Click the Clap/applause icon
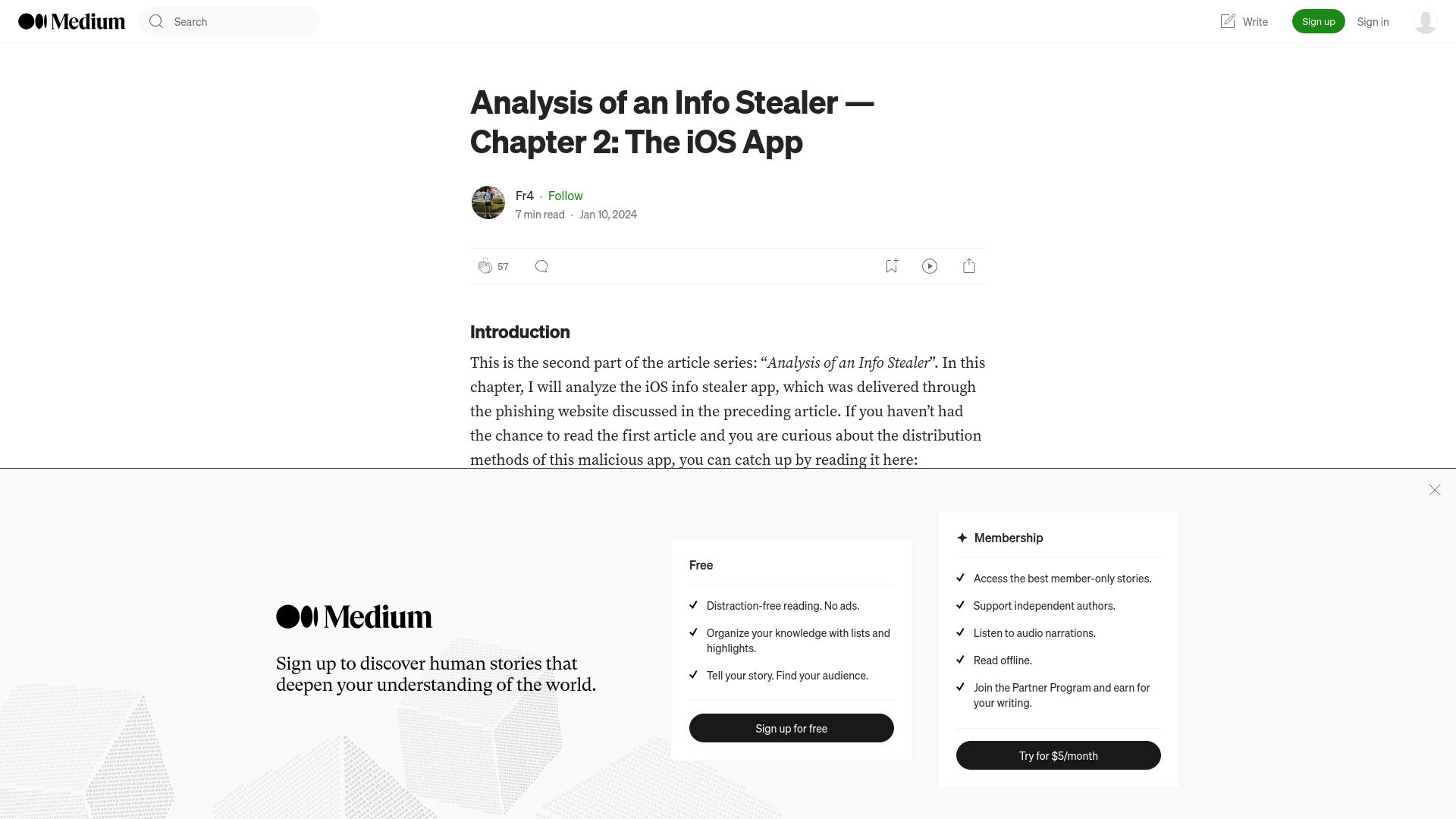 484,265
